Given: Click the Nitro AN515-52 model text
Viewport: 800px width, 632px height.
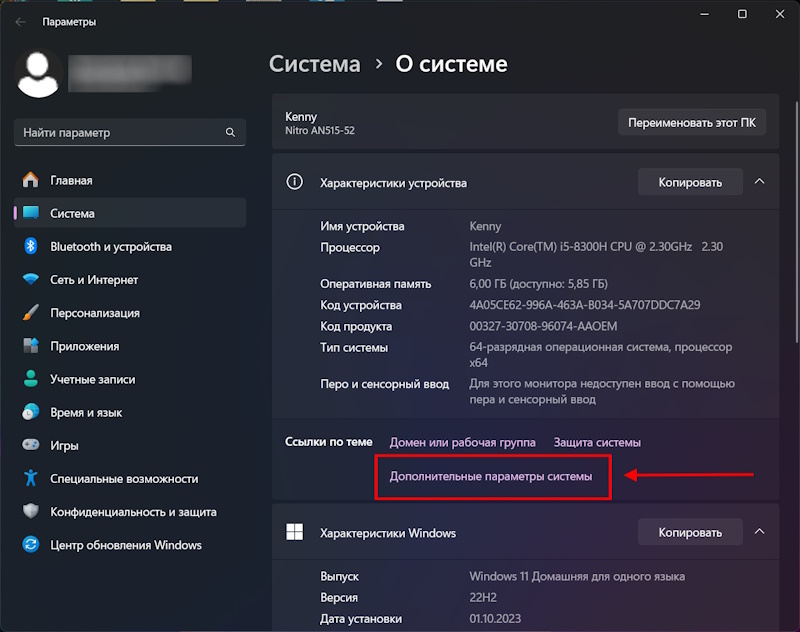Looking at the screenshot, I should (x=319, y=131).
